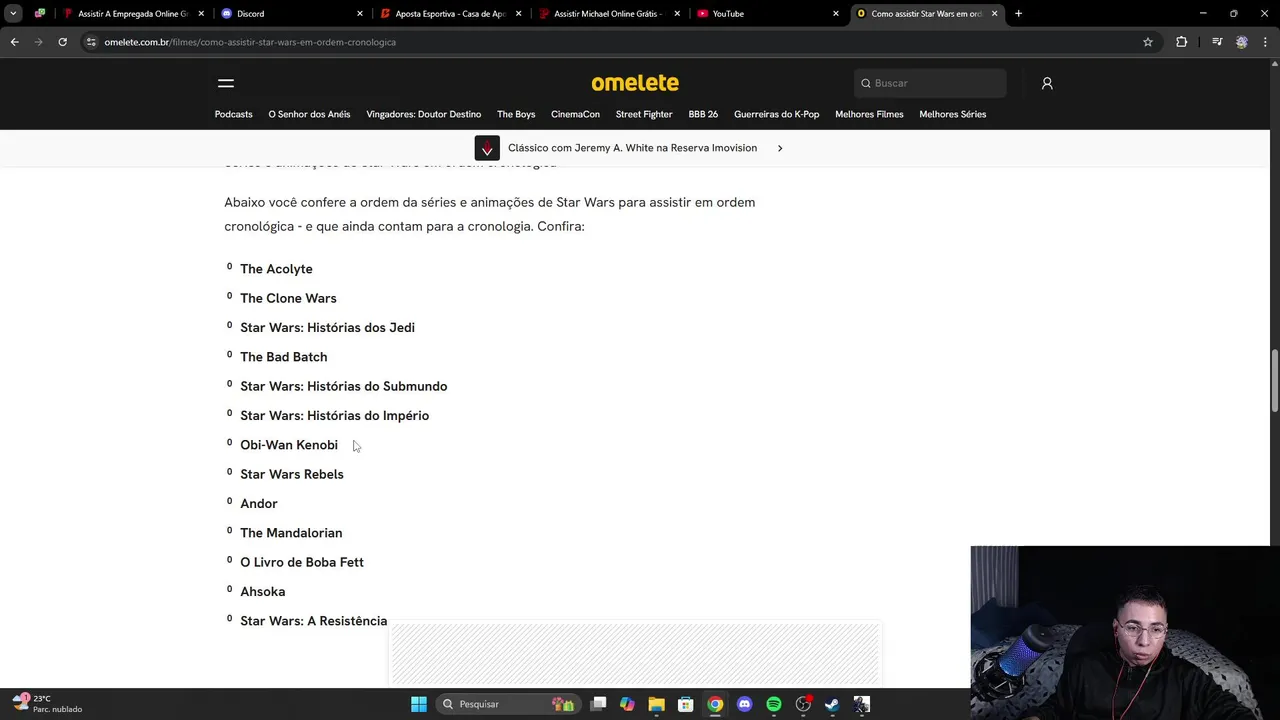Open Clássico com Jeremy A. White banner
Screen dimensions: 1280x720
(x=632, y=148)
